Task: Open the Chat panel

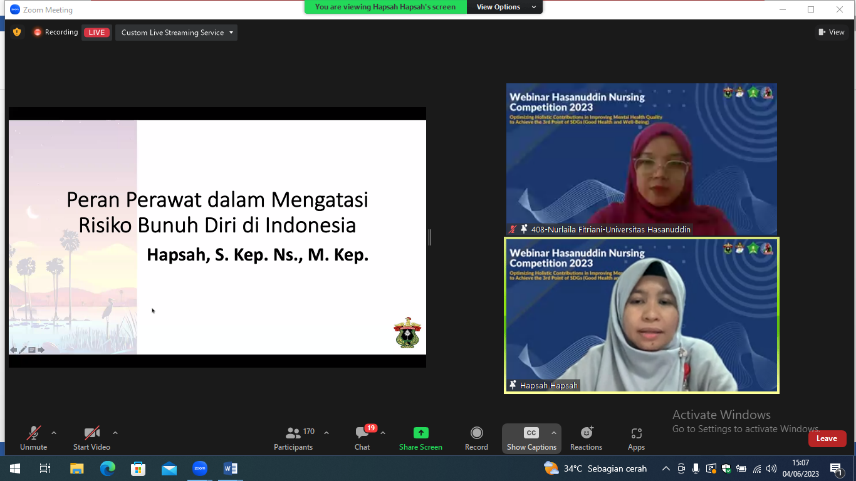Action: point(362,437)
